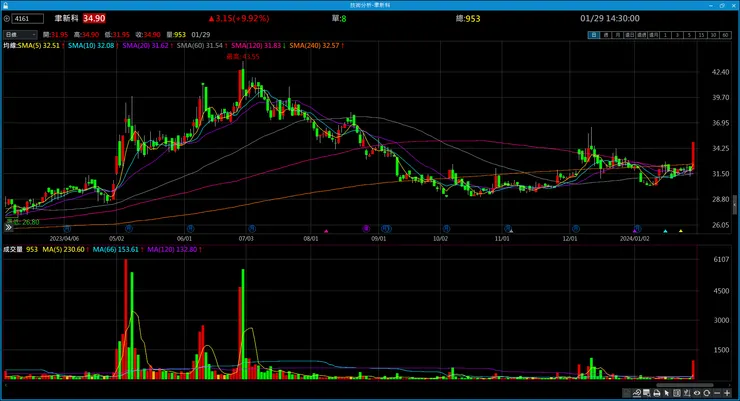Print the chart using the printer icon
740x401 pixels.
pyautogui.click(x=657, y=393)
